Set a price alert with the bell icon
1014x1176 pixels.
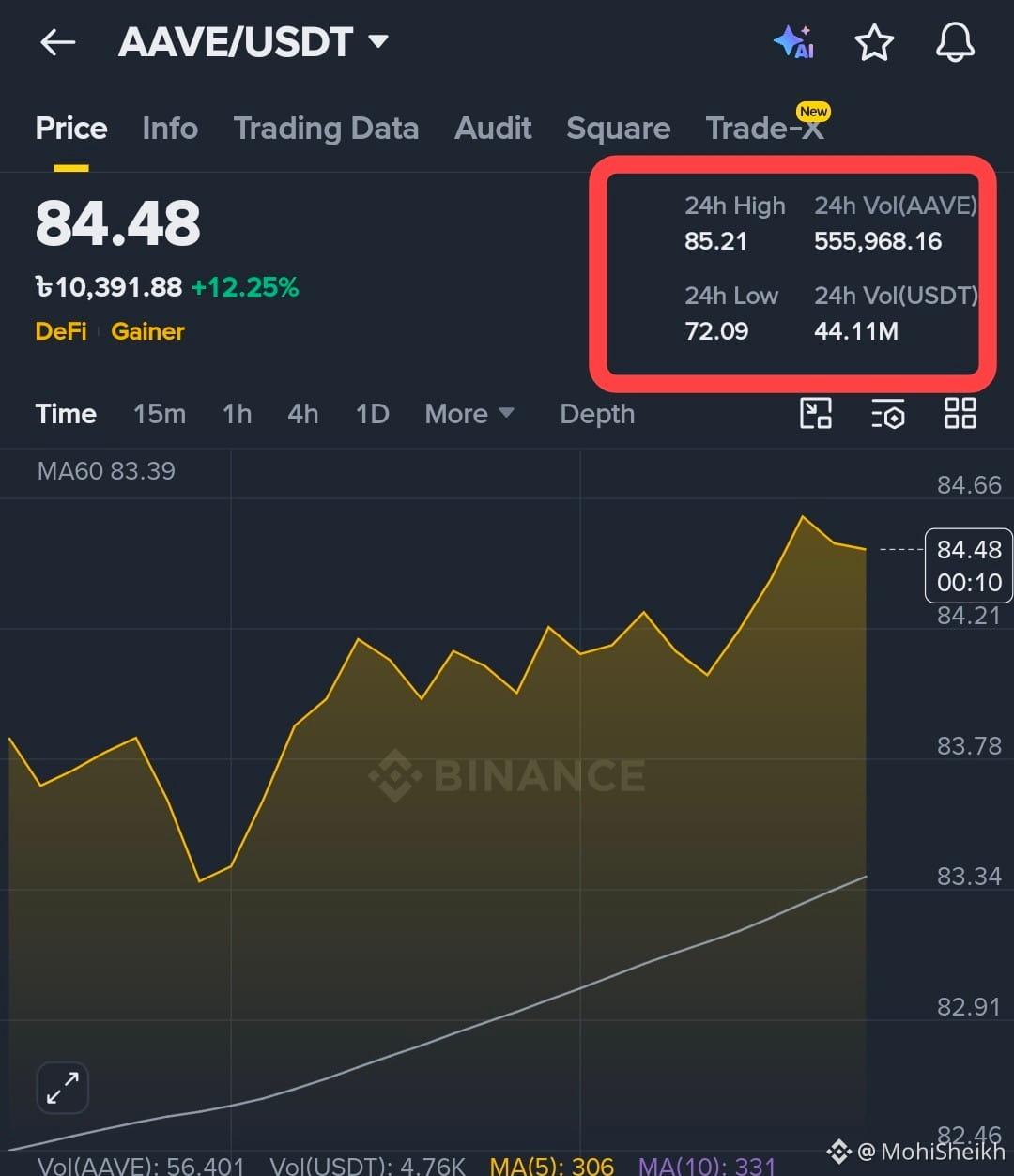click(955, 42)
